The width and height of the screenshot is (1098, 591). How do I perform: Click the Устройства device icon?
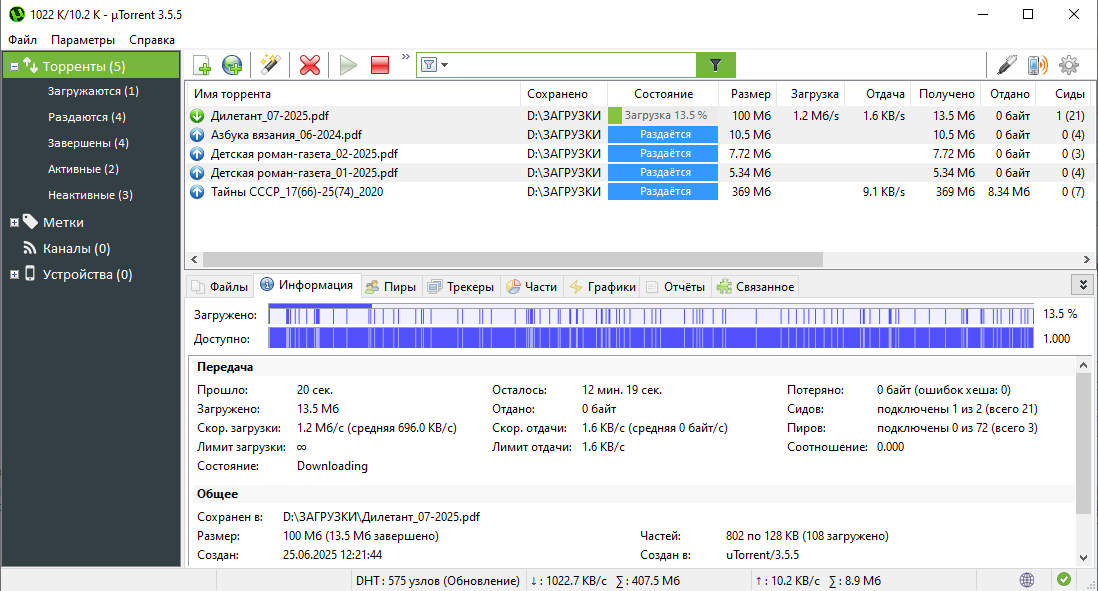[30, 274]
